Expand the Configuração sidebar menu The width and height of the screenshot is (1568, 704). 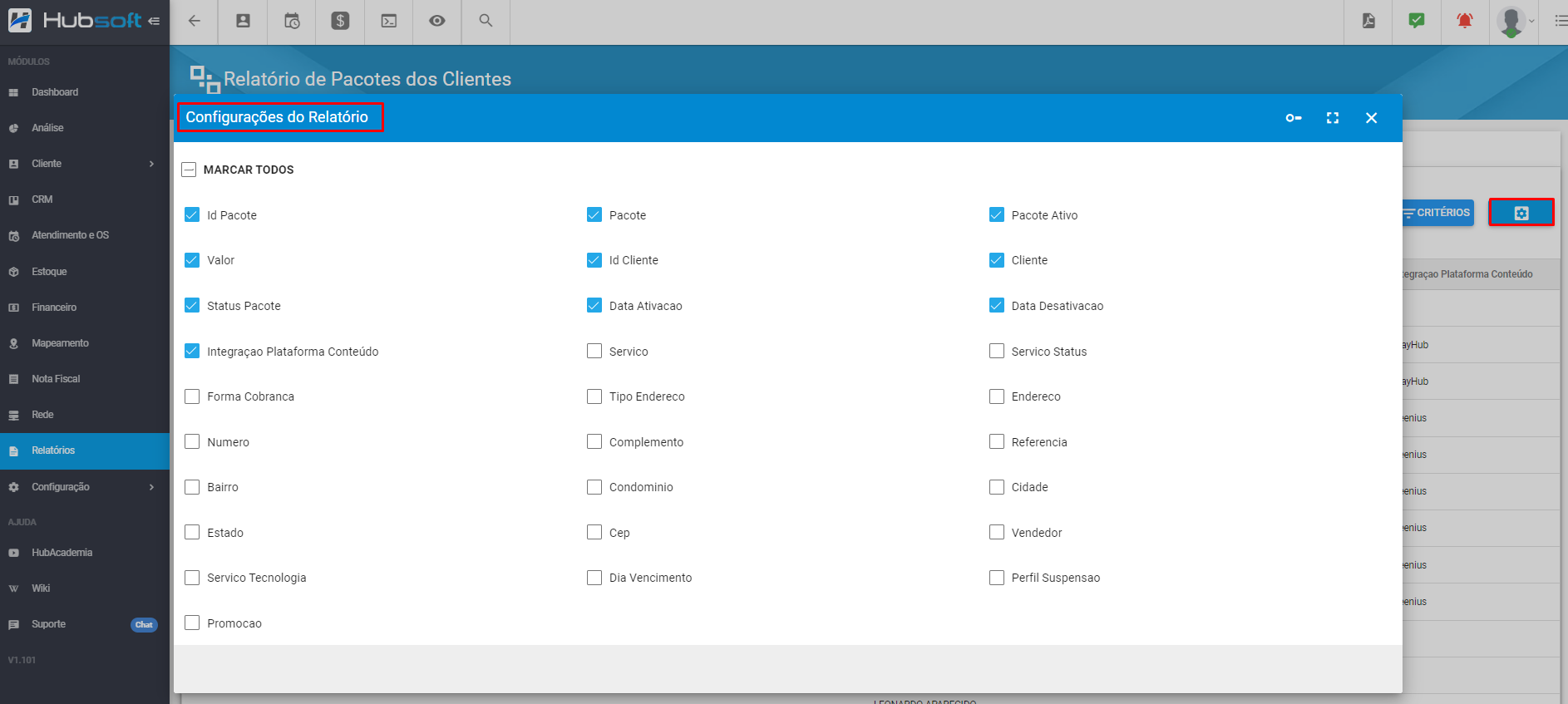click(83, 487)
